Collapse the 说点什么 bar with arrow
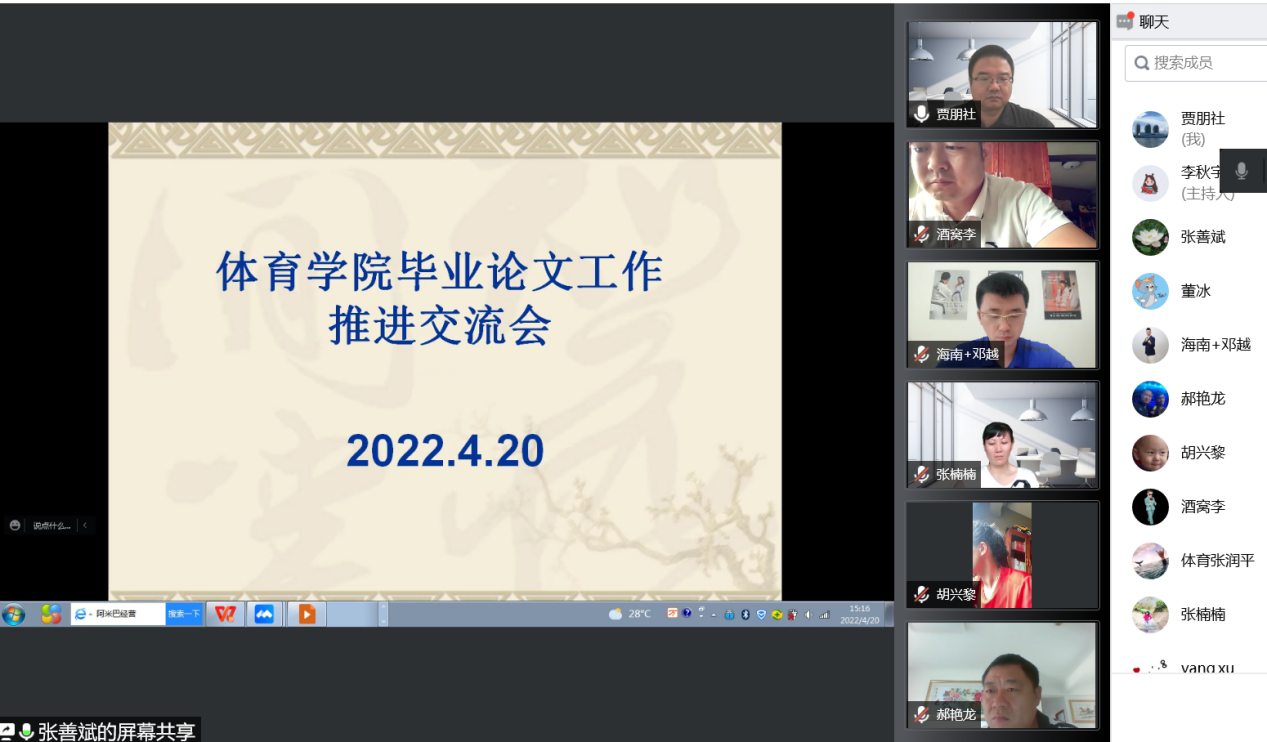Screen dimensions: 1267x742 coord(85,525)
